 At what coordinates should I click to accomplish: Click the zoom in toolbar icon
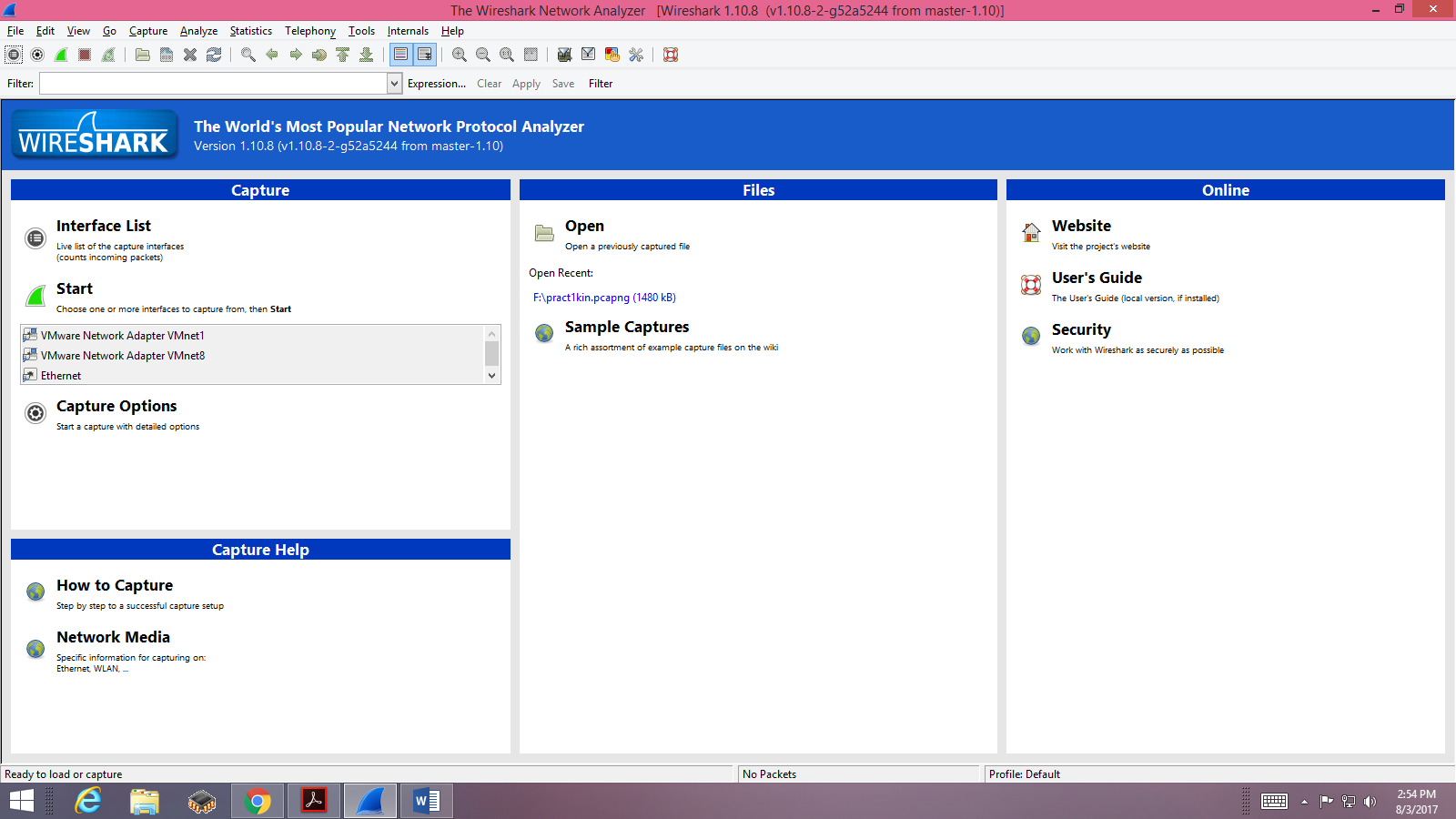tap(460, 55)
